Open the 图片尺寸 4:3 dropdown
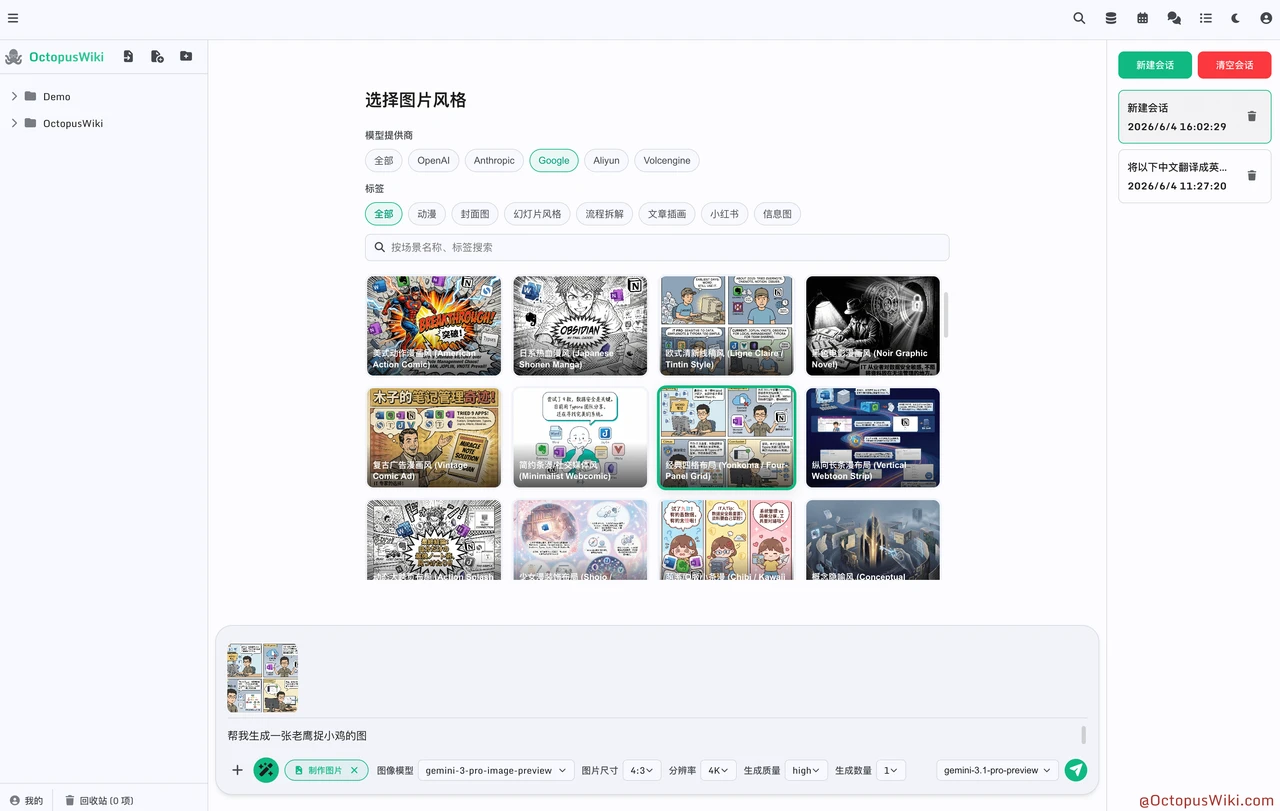The width and height of the screenshot is (1280, 811). 642,771
